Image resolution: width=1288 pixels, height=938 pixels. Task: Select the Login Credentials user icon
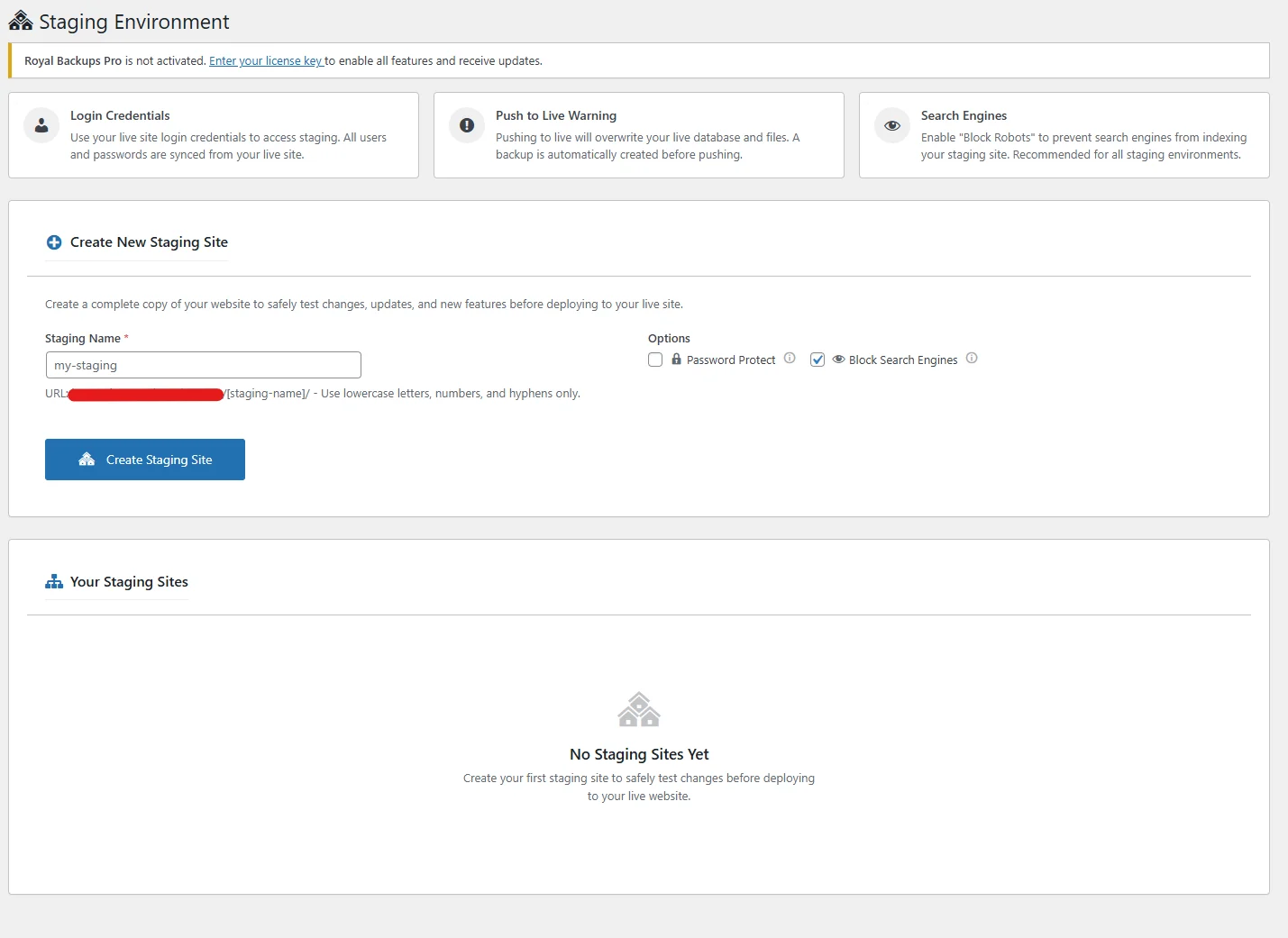(x=41, y=125)
